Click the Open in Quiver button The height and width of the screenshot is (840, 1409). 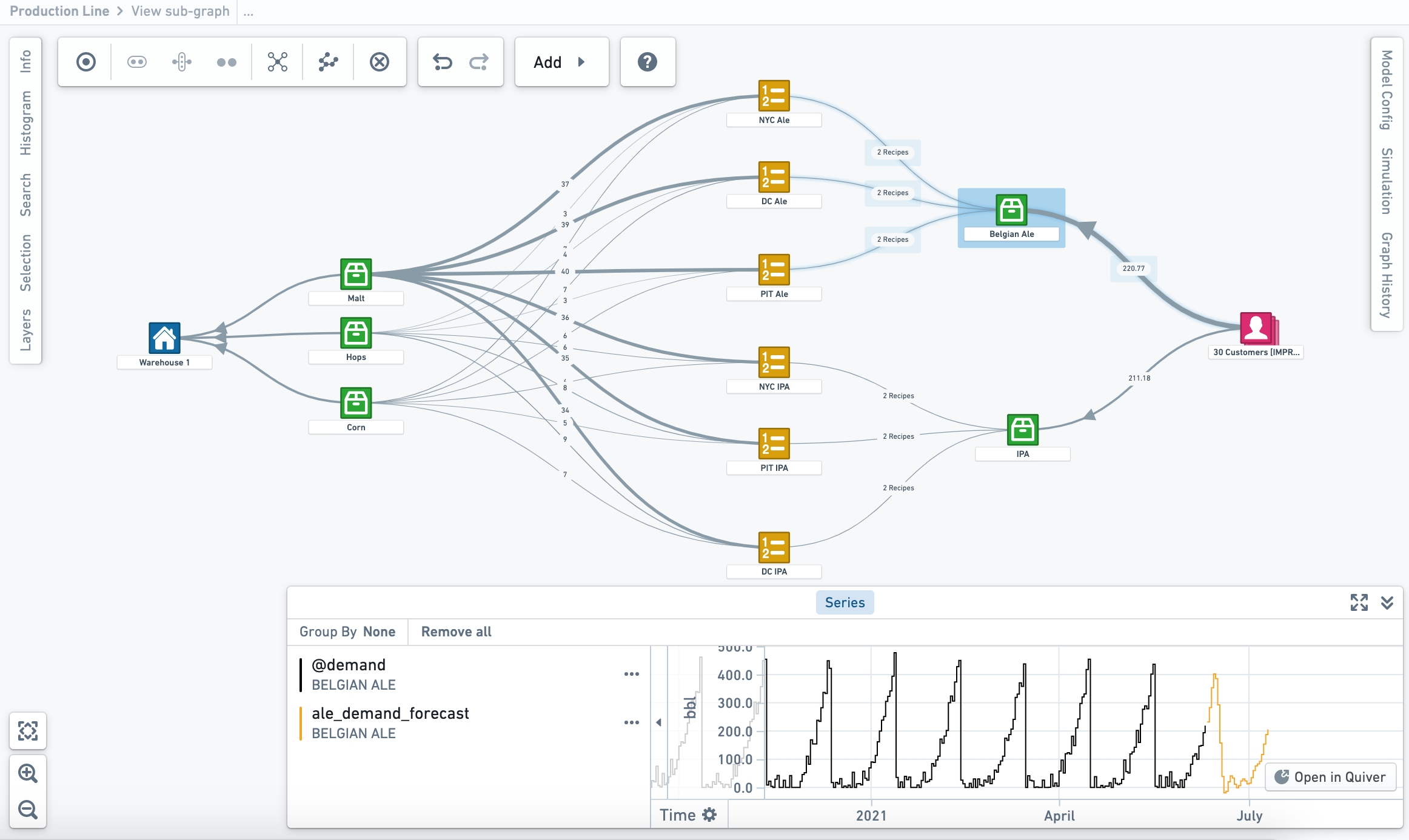pos(1330,776)
